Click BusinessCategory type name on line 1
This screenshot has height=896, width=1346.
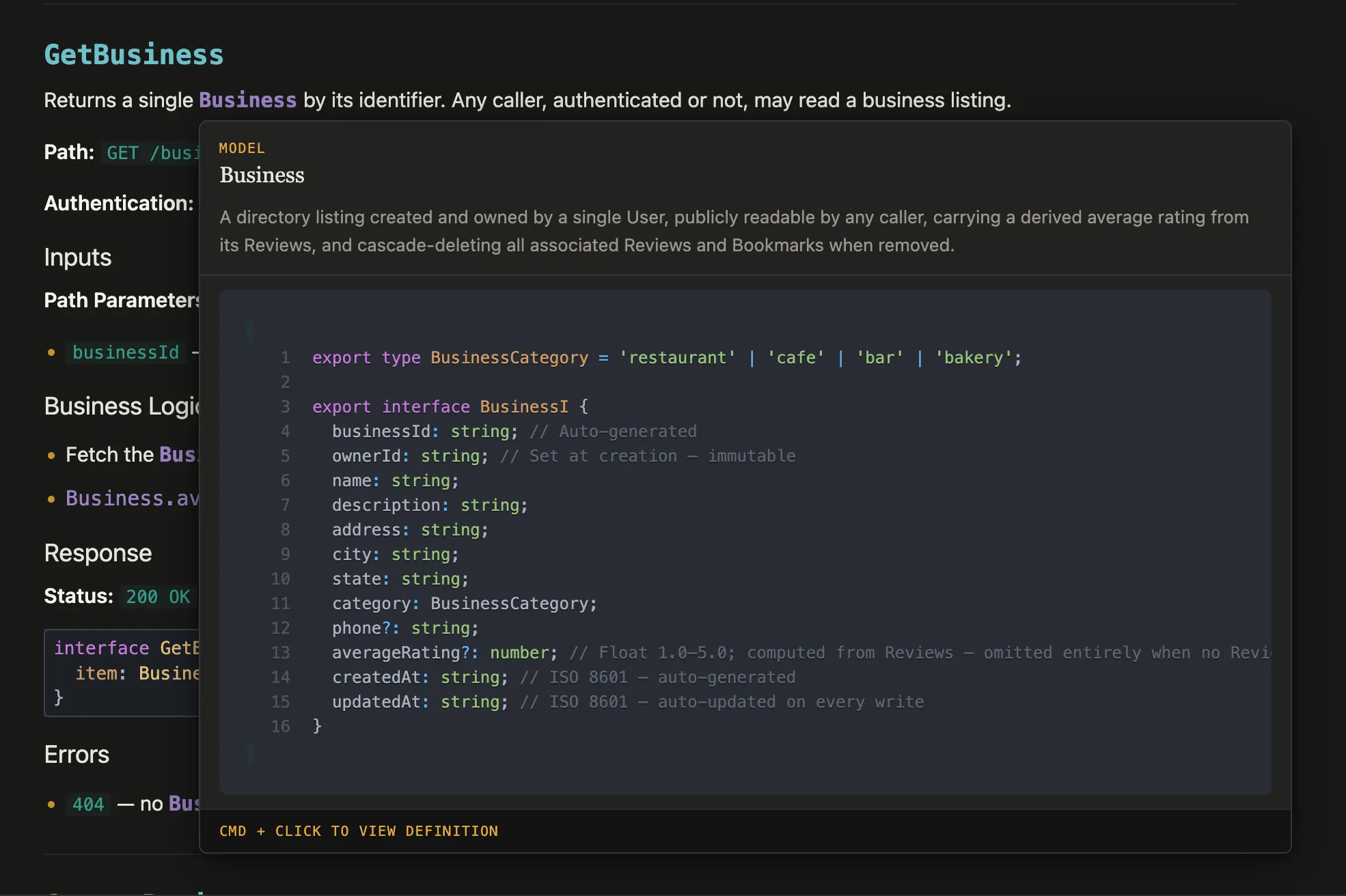[509, 358]
